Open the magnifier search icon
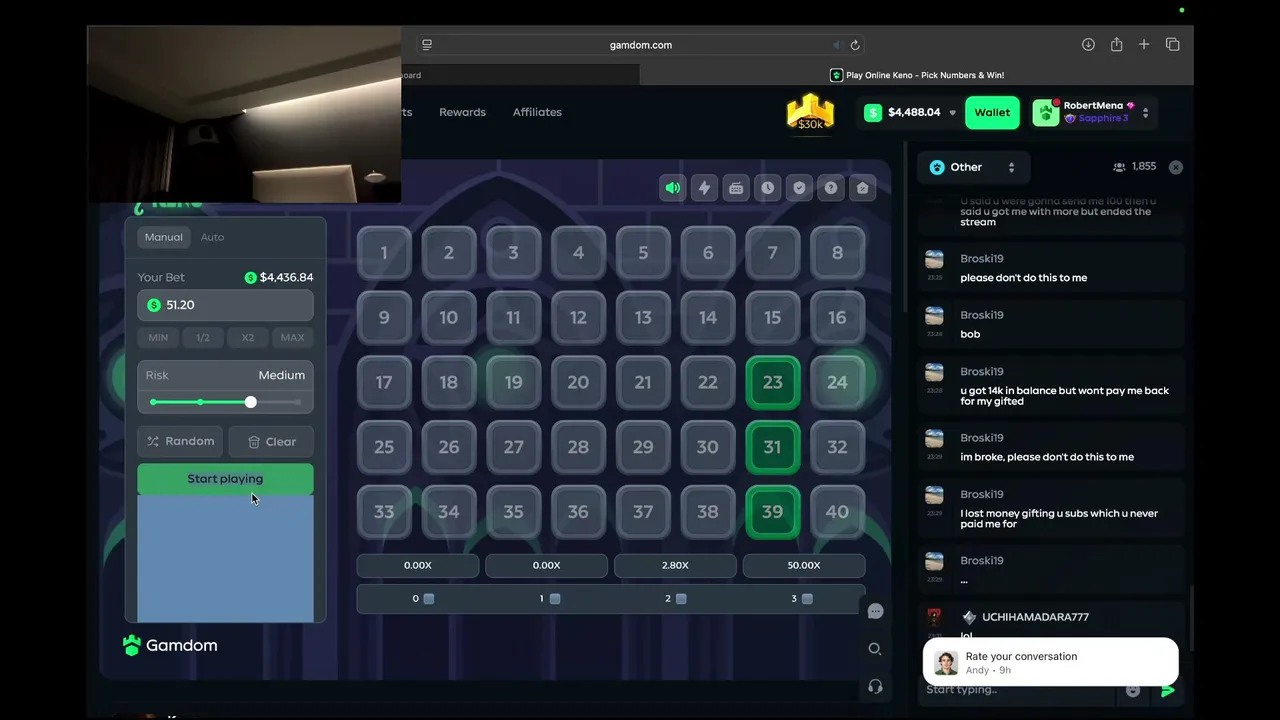 (875, 649)
